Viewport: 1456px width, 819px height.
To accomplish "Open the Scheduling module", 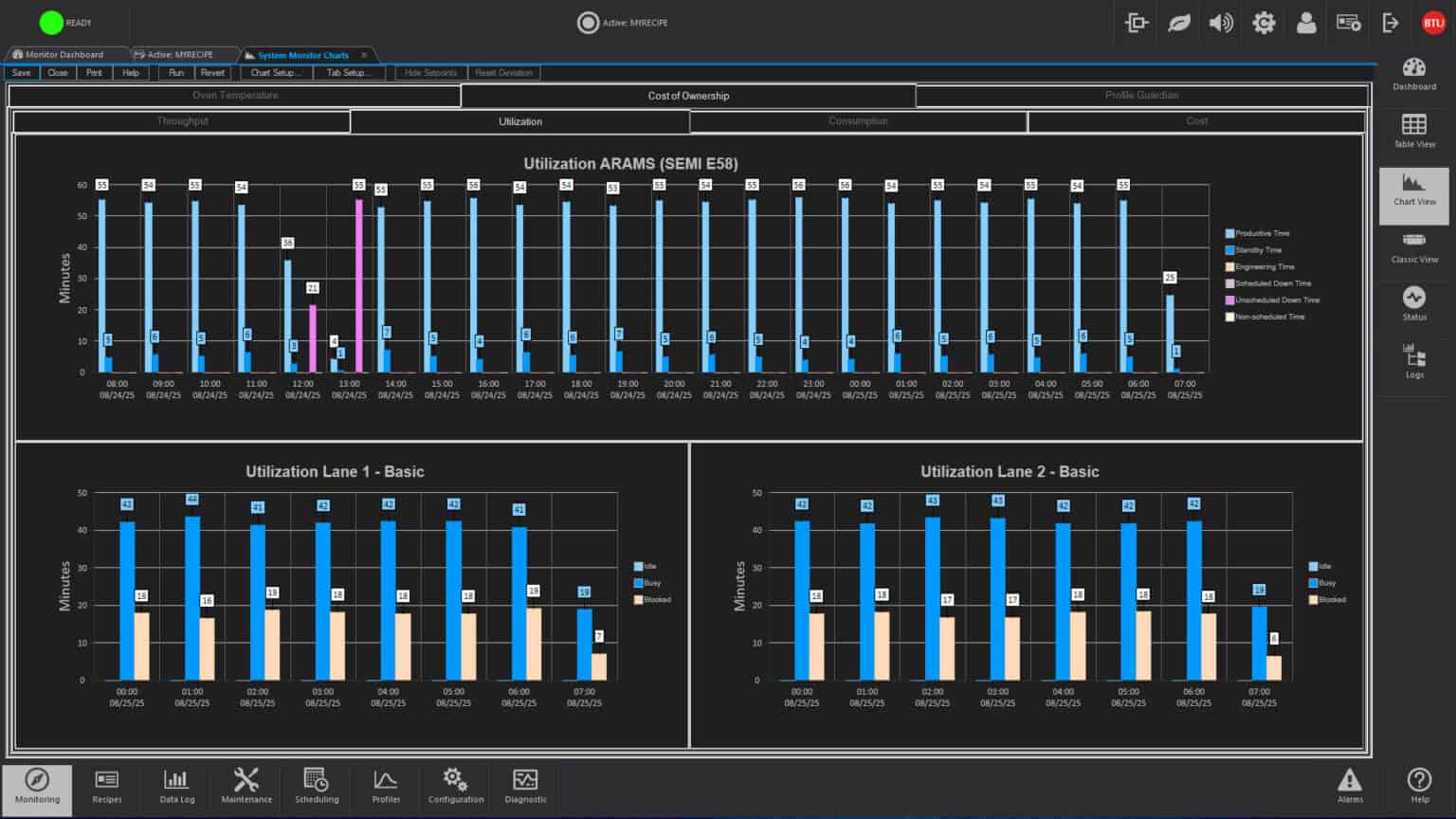I will click(x=317, y=786).
